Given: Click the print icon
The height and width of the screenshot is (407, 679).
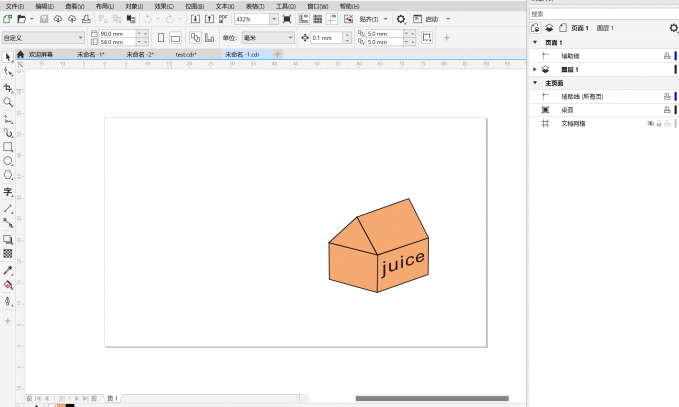Looking at the screenshot, I should 86,19.
